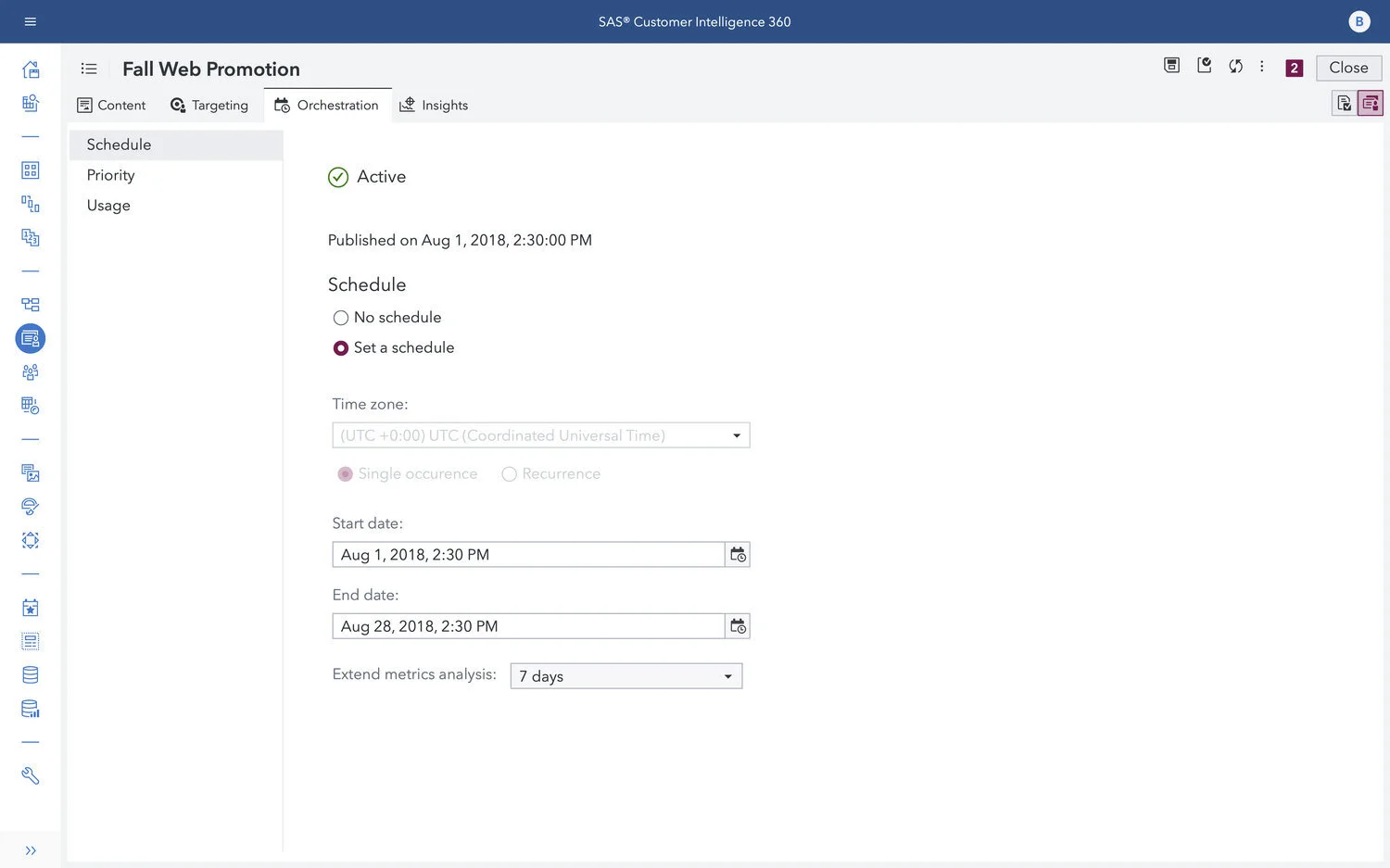Go to the Home icon in sidebar

pos(31,69)
